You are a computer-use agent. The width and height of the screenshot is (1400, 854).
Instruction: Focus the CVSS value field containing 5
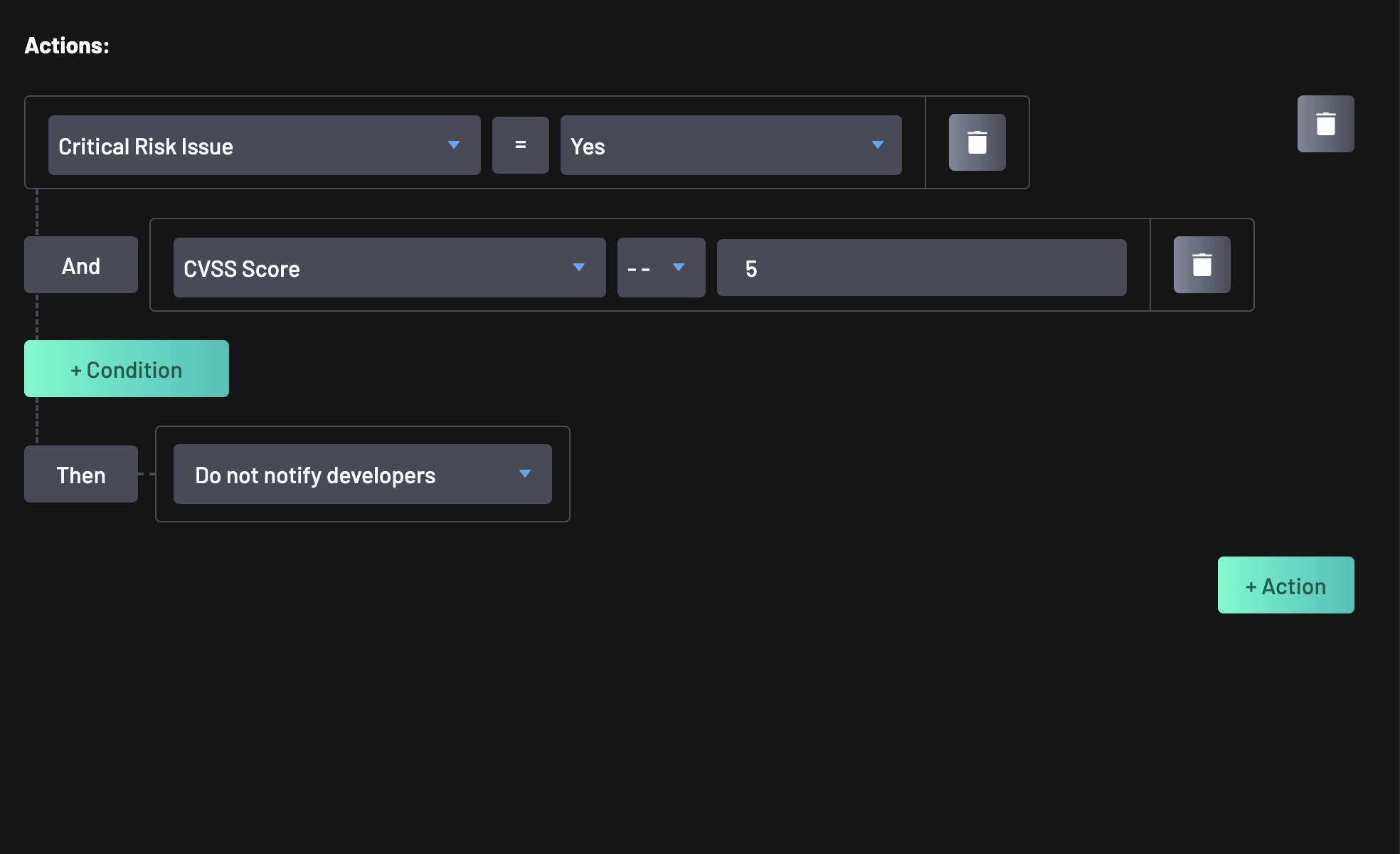pos(921,268)
